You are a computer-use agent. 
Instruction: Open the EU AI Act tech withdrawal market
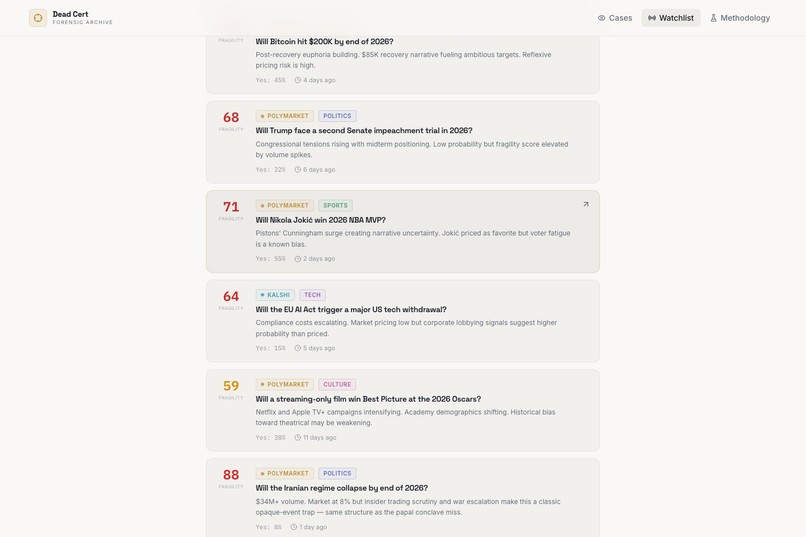point(351,309)
